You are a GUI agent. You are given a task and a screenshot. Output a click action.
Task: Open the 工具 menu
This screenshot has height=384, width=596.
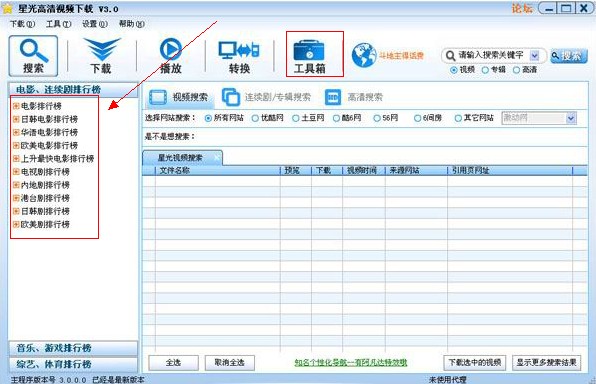click(59, 24)
